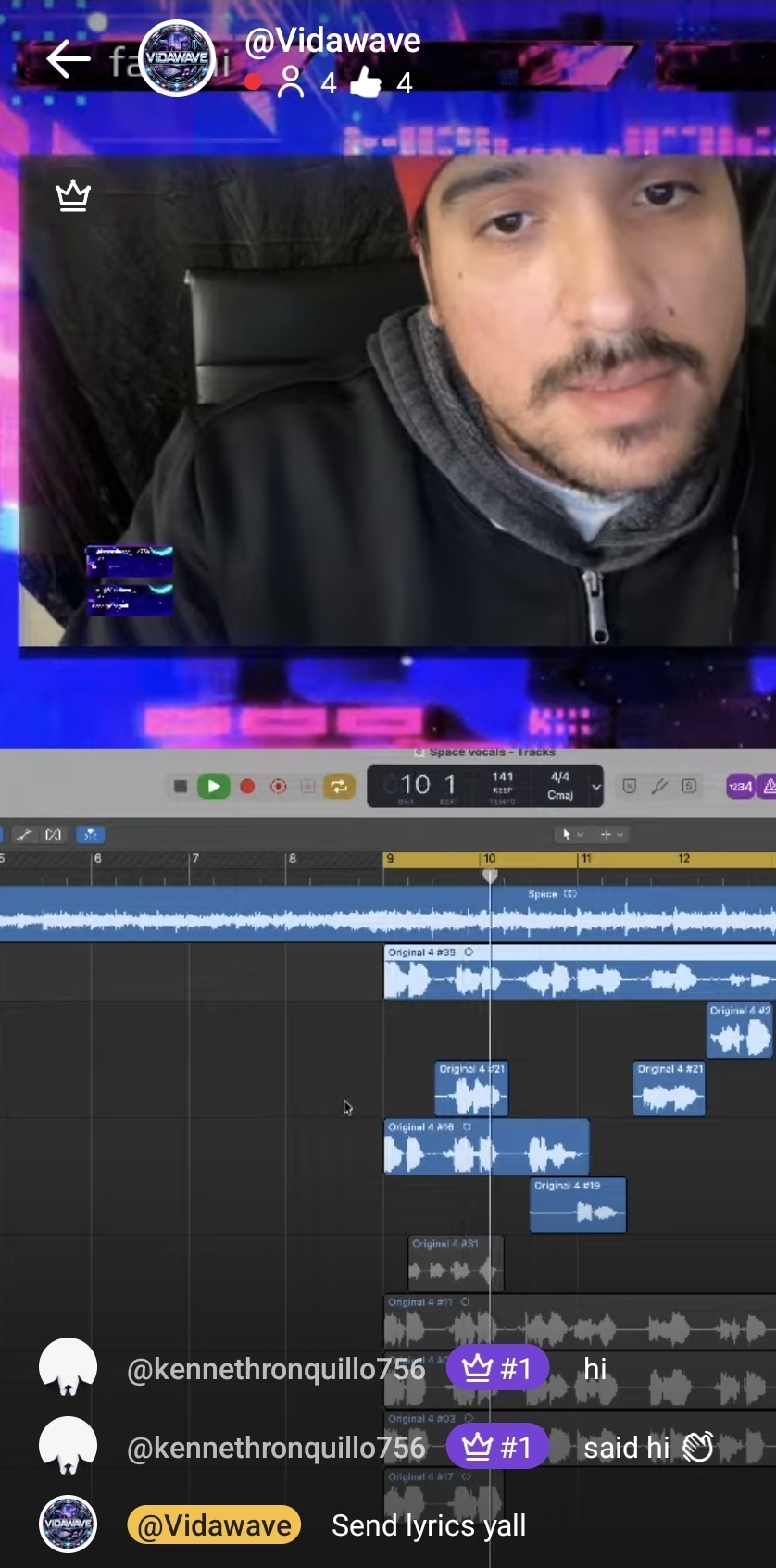Select the Original 4 #11 region
Screen dimensions: 776x1568
(x=580, y=1321)
